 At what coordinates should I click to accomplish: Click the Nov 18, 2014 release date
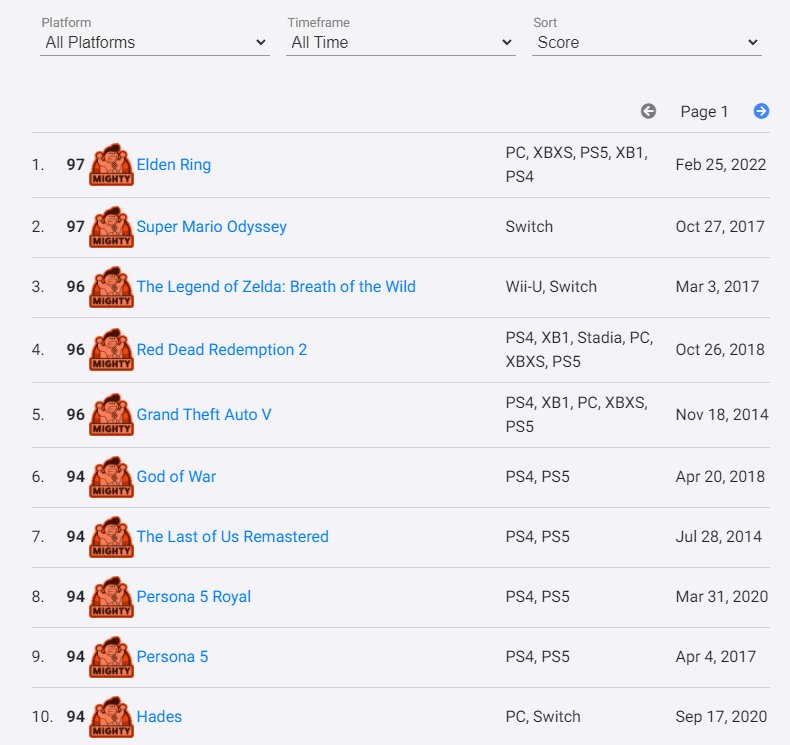722,415
